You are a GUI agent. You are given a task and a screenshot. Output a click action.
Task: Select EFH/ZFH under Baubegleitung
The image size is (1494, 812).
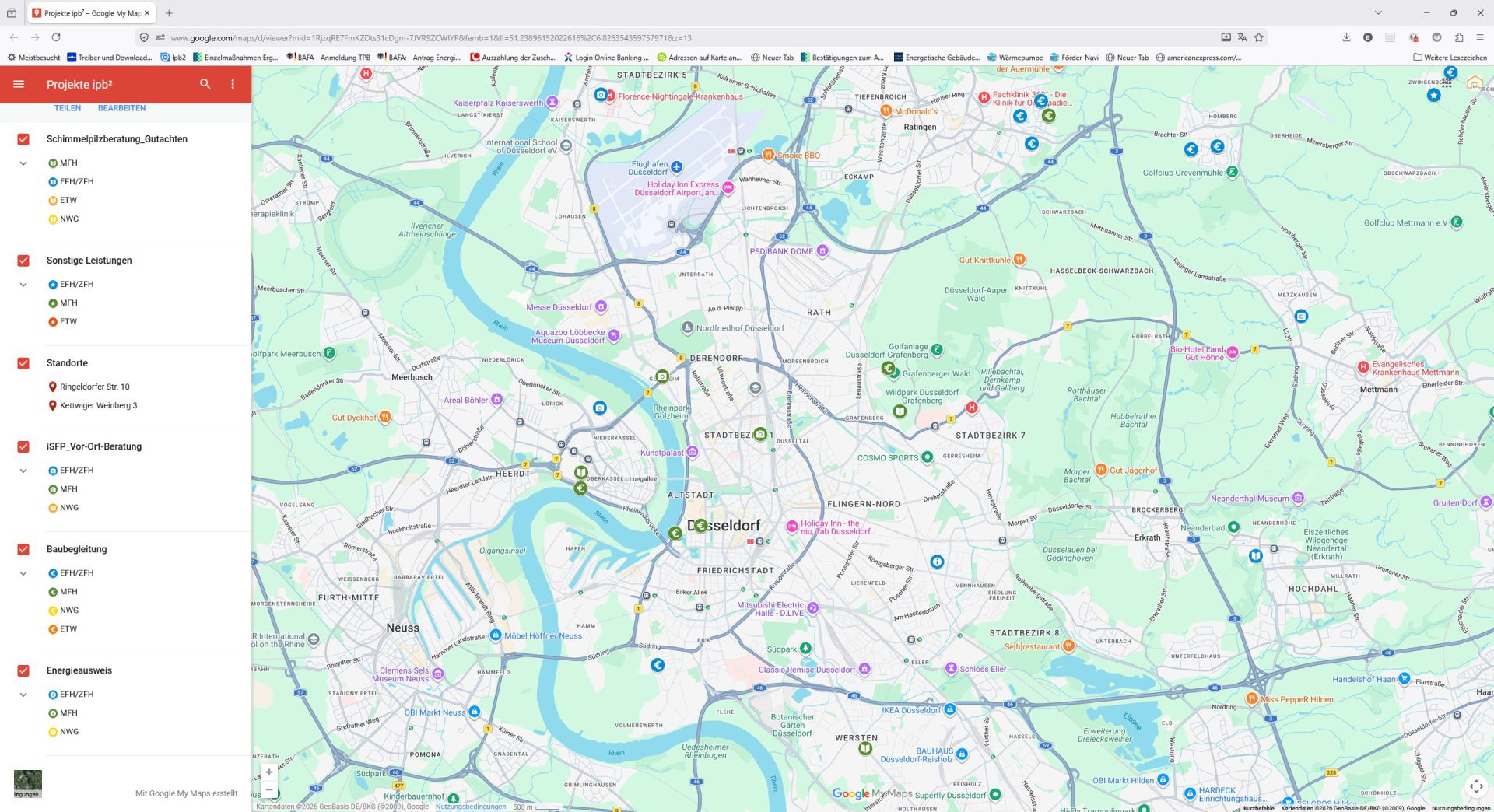76,573
